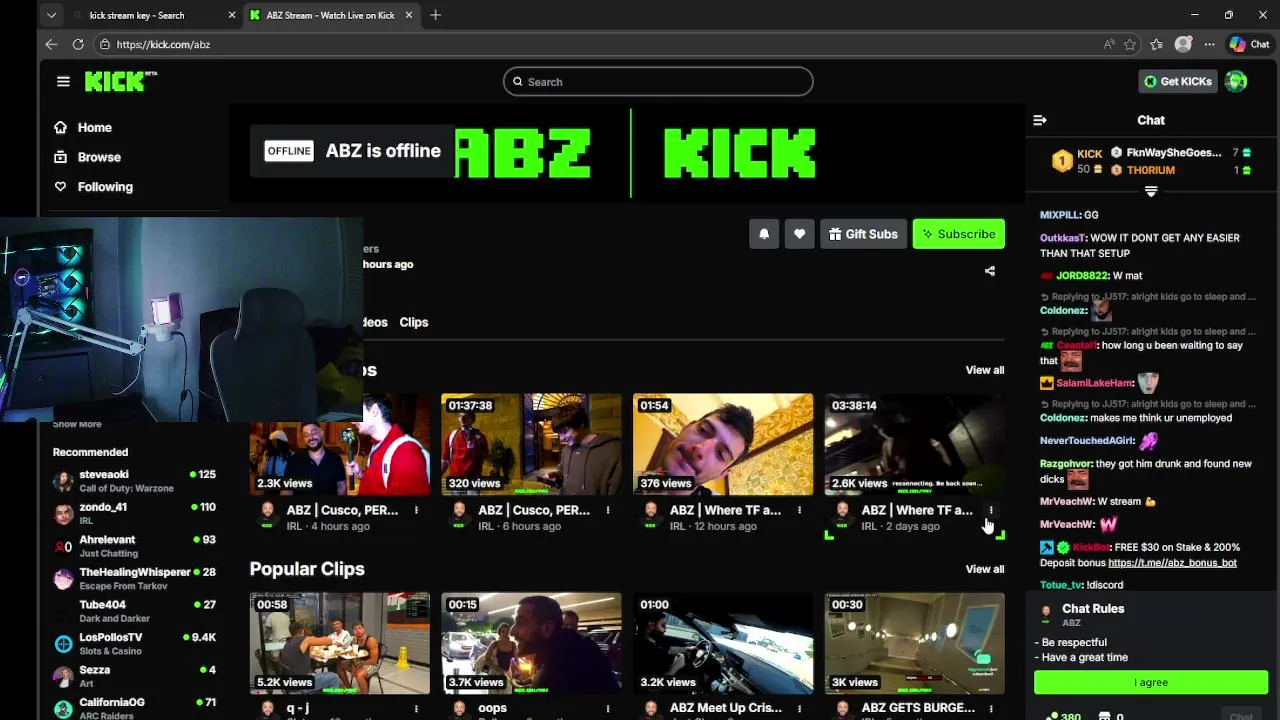
Task: Open the abz_bonus_bot link in chat
Action: (1172, 563)
